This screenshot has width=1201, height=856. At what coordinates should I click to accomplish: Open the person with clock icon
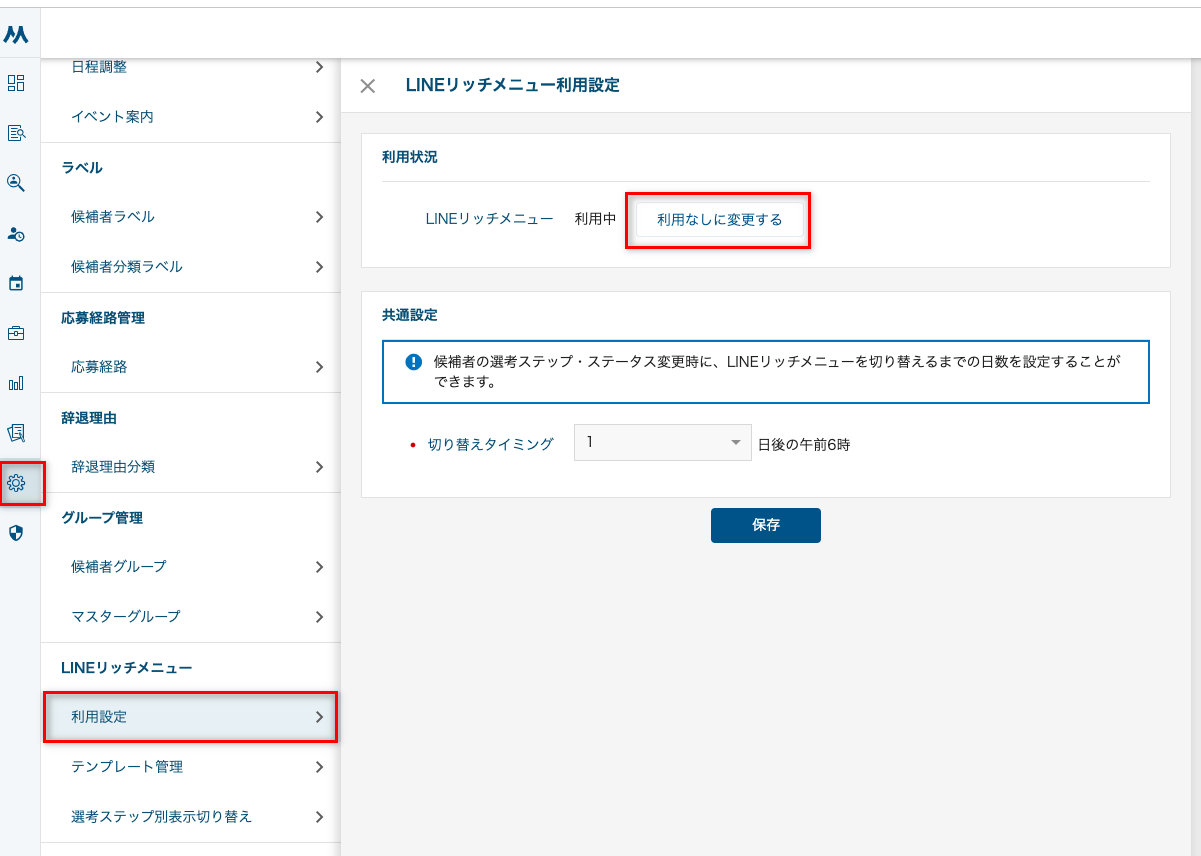(x=16, y=234)
